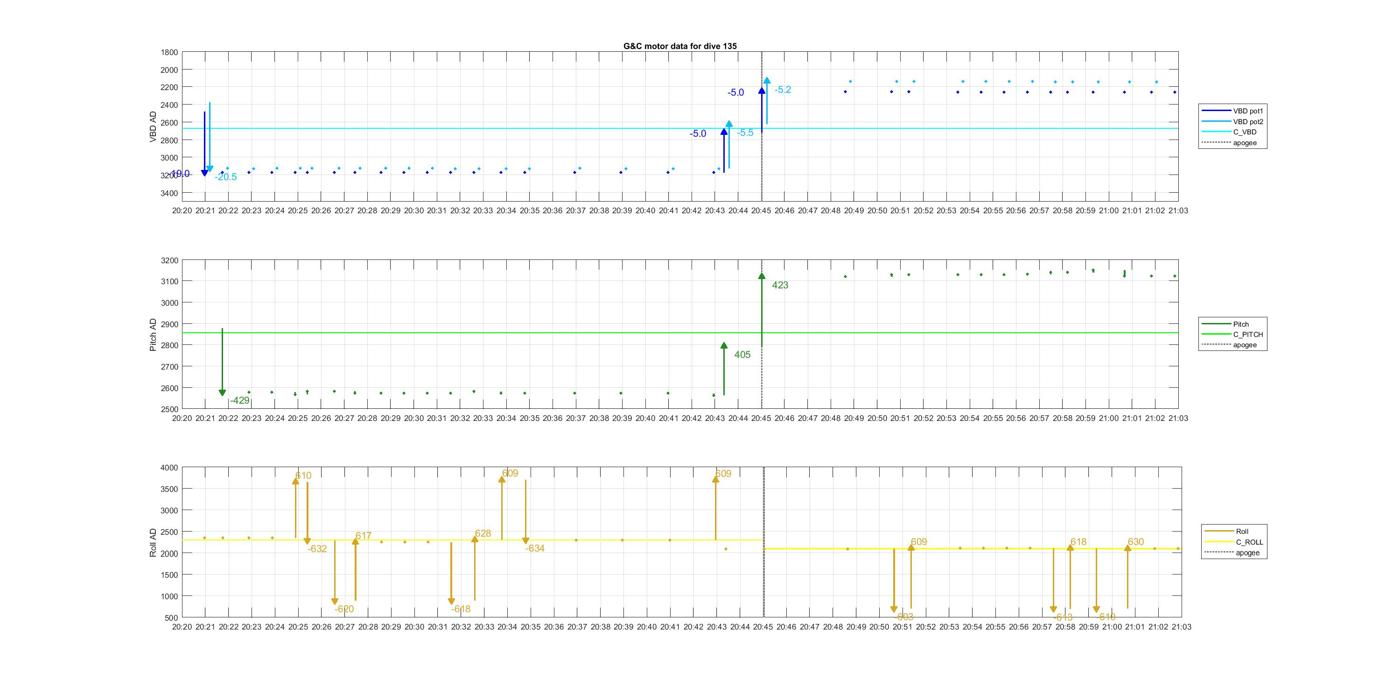The image size is (1400, 693).
Task: Click the '-634' annotation on the Roll plot
Action: 535,549
